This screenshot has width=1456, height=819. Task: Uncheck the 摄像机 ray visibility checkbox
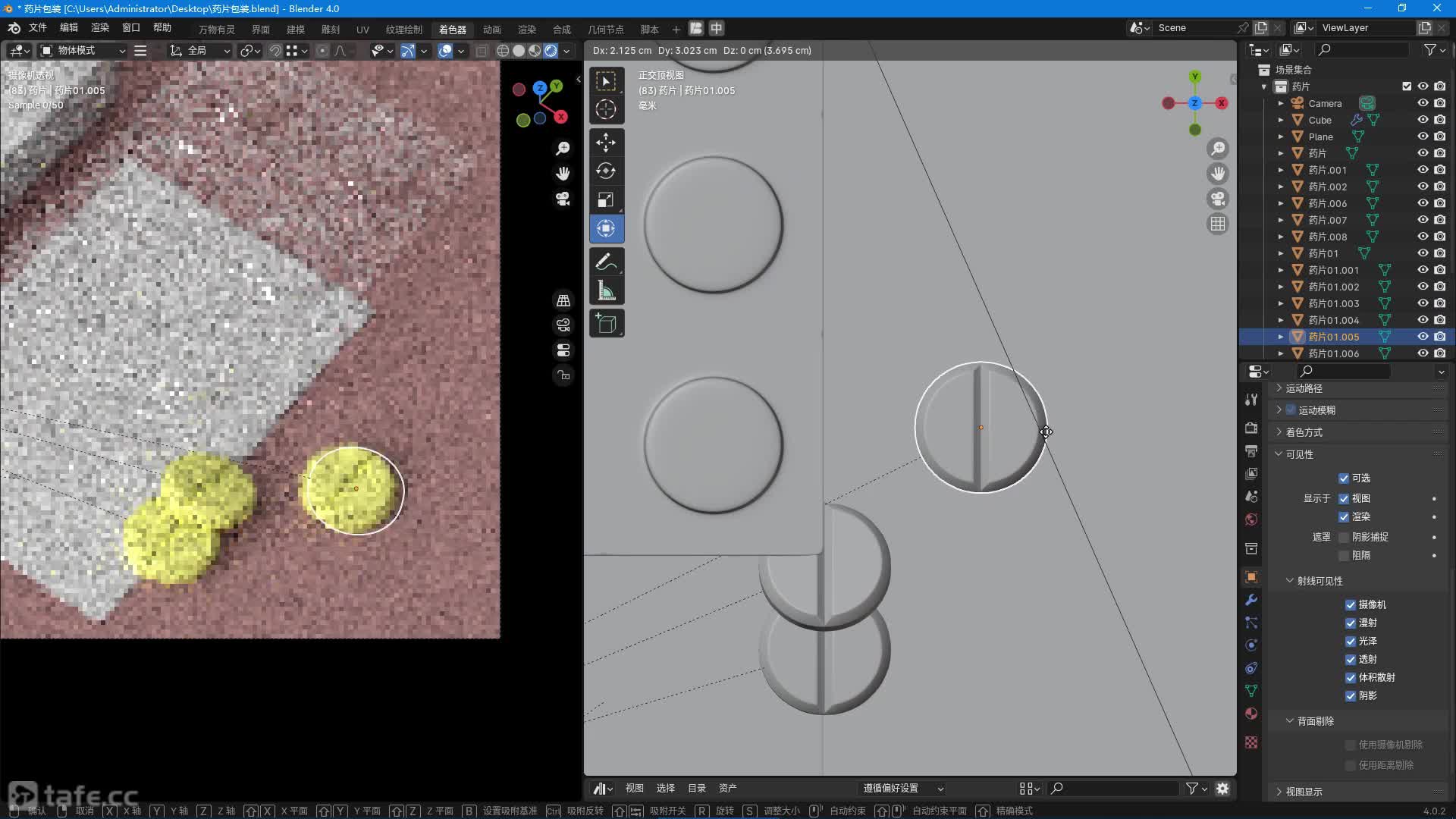pyautogui.click(x=1351, y=605)
